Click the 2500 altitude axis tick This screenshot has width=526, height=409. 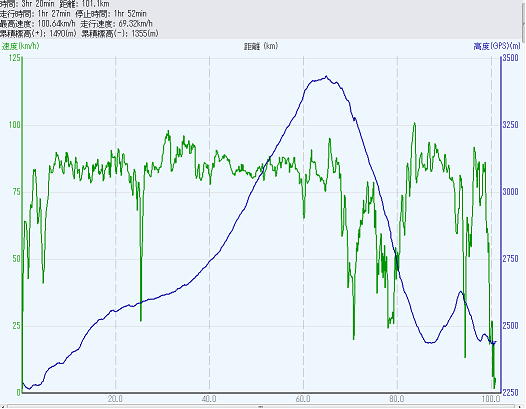510,326
